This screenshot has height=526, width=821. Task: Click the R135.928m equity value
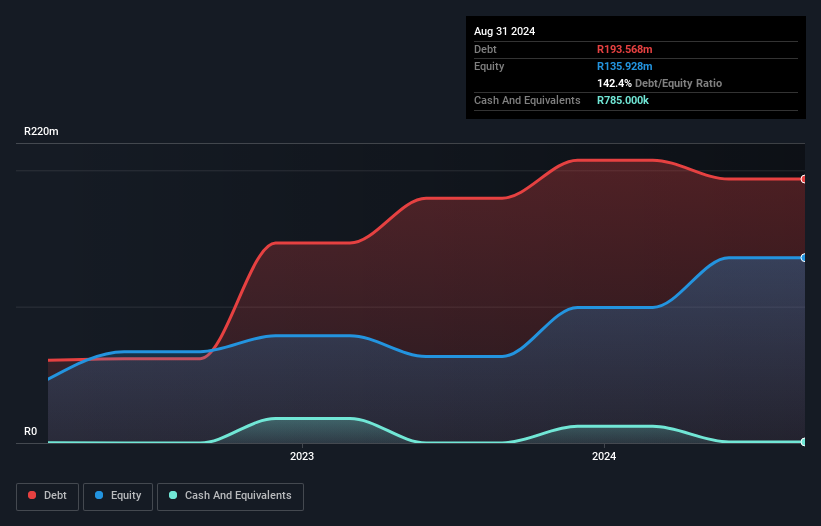pos(625,66)
